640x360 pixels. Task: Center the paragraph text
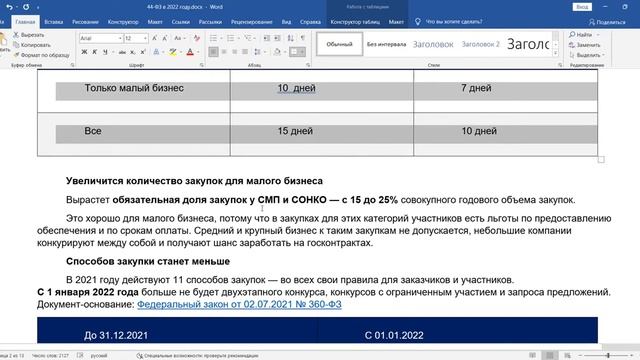[x=224, y=52]
